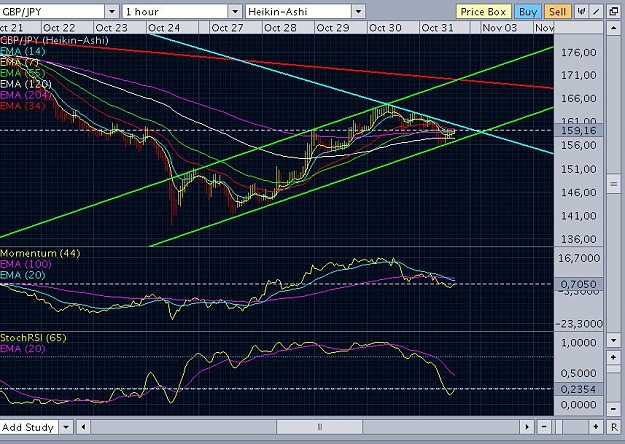Viewport: 625px width, 444px height.
Task: Click the Add Study button
Action: coord(29,427)
